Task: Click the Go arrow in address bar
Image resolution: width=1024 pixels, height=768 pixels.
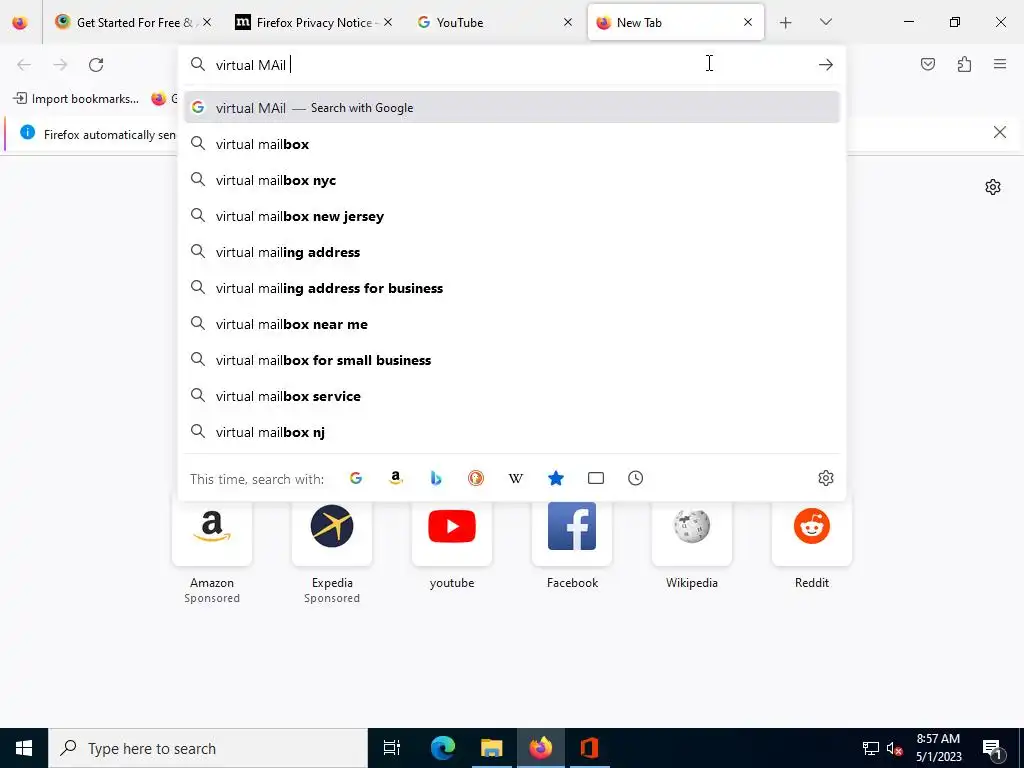Action: click(825, 65)
